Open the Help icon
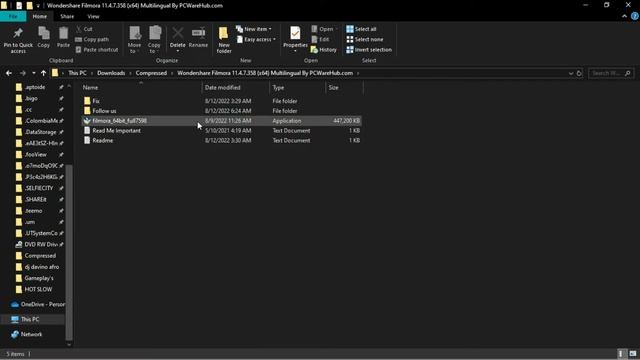The width and height of the screenshot is (640, 360). click(x=635, y=16)
